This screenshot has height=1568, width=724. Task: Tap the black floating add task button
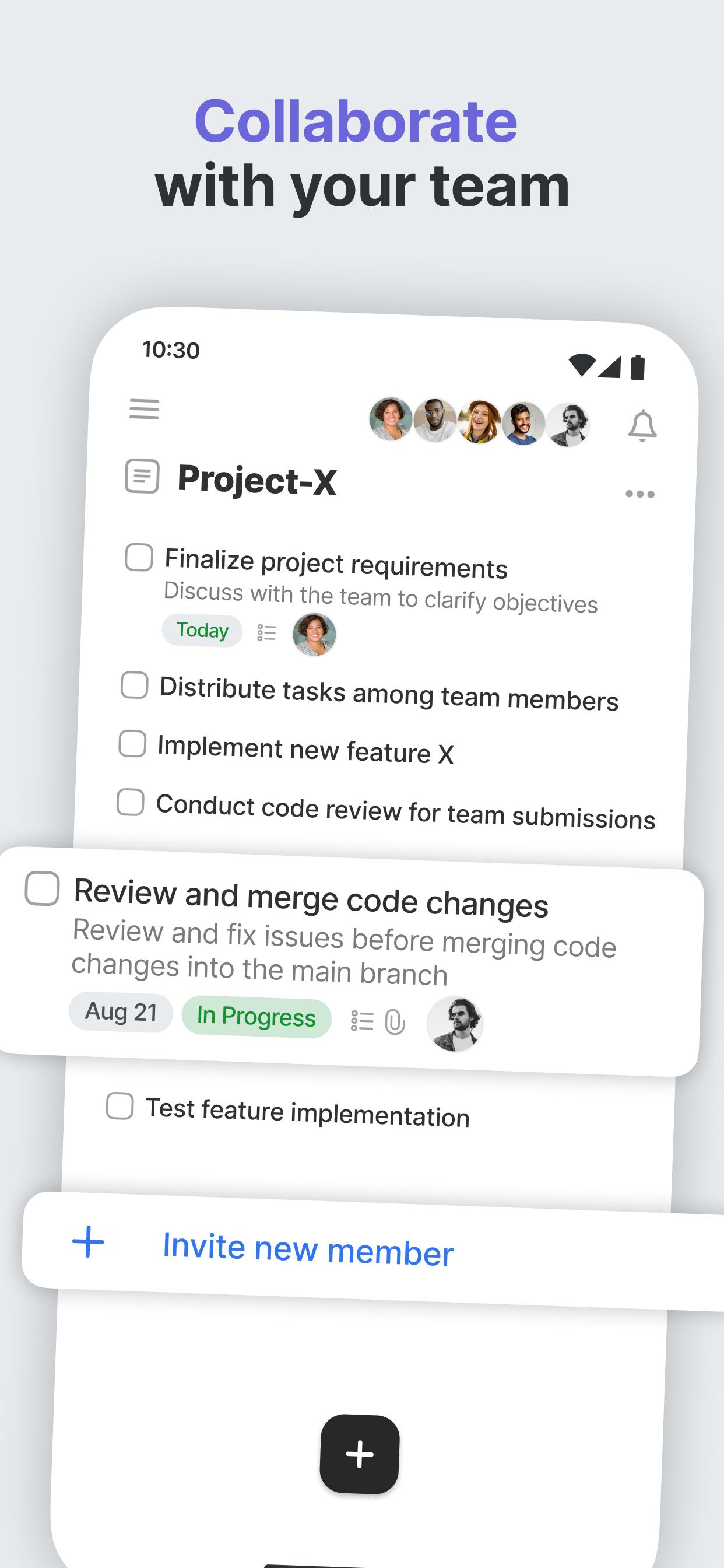click(360, 1454)
